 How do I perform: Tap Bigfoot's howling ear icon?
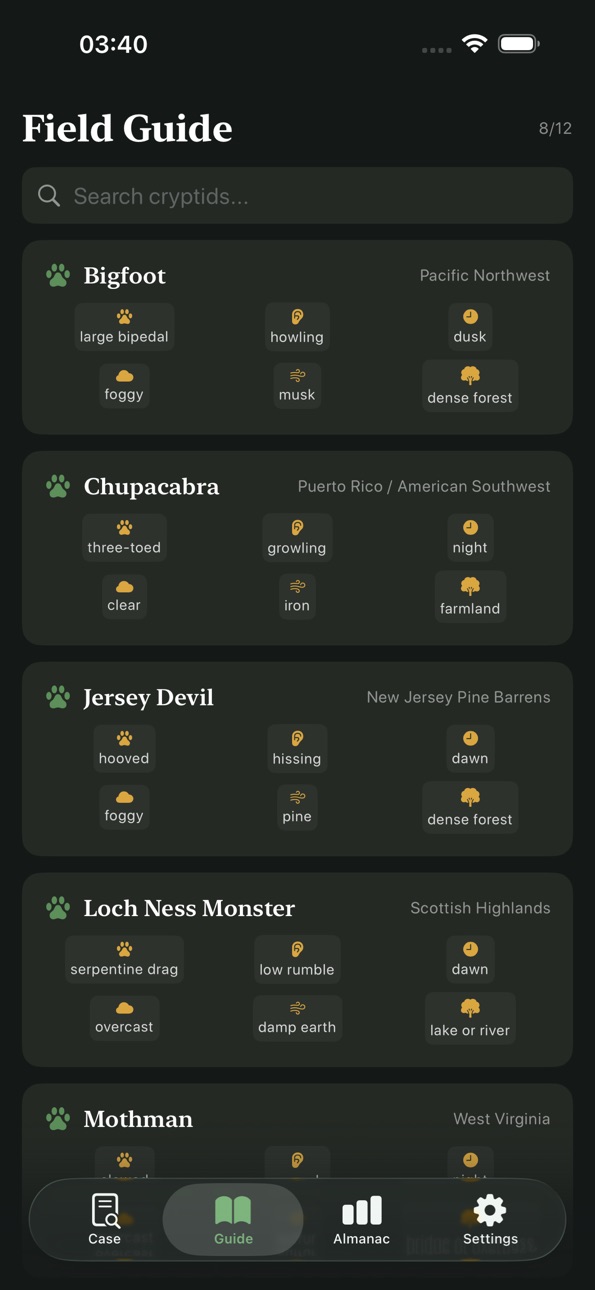click(x=297, y=317)
